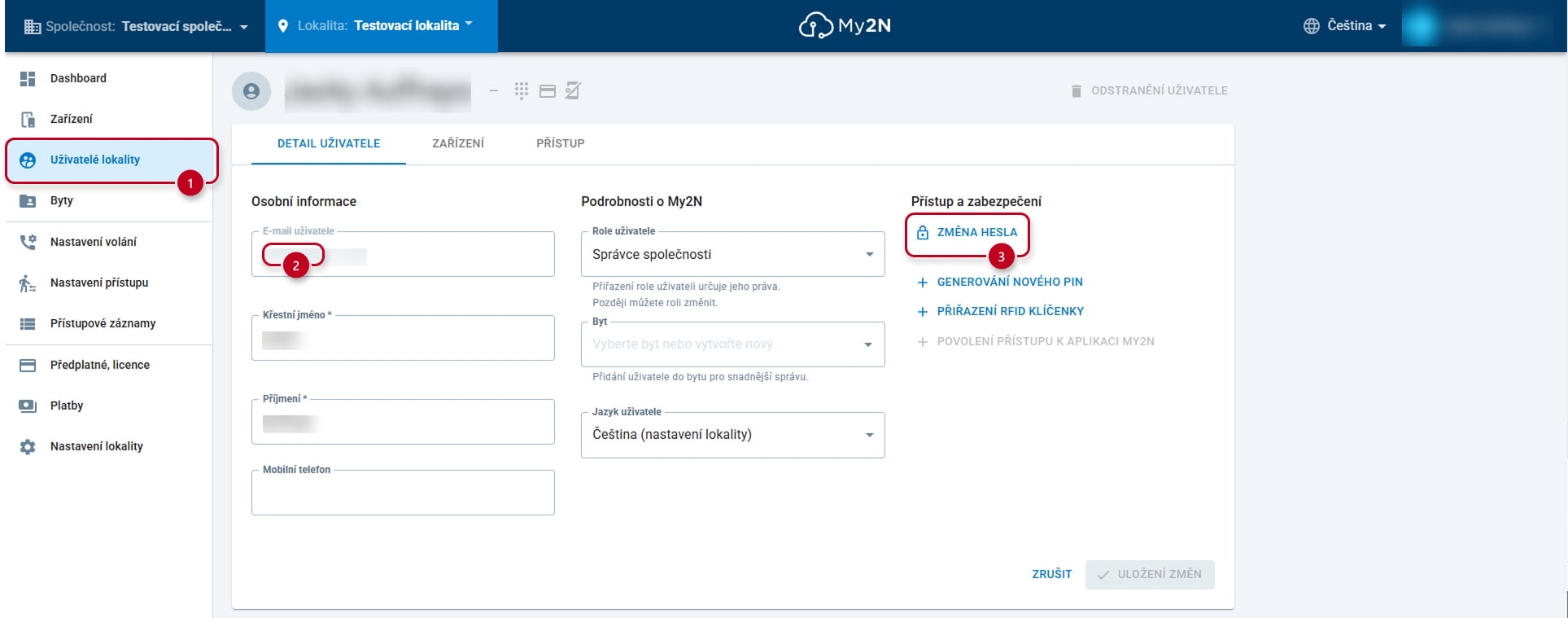
Task: Click the E-mail uživatele field
Action: [403, 254]
